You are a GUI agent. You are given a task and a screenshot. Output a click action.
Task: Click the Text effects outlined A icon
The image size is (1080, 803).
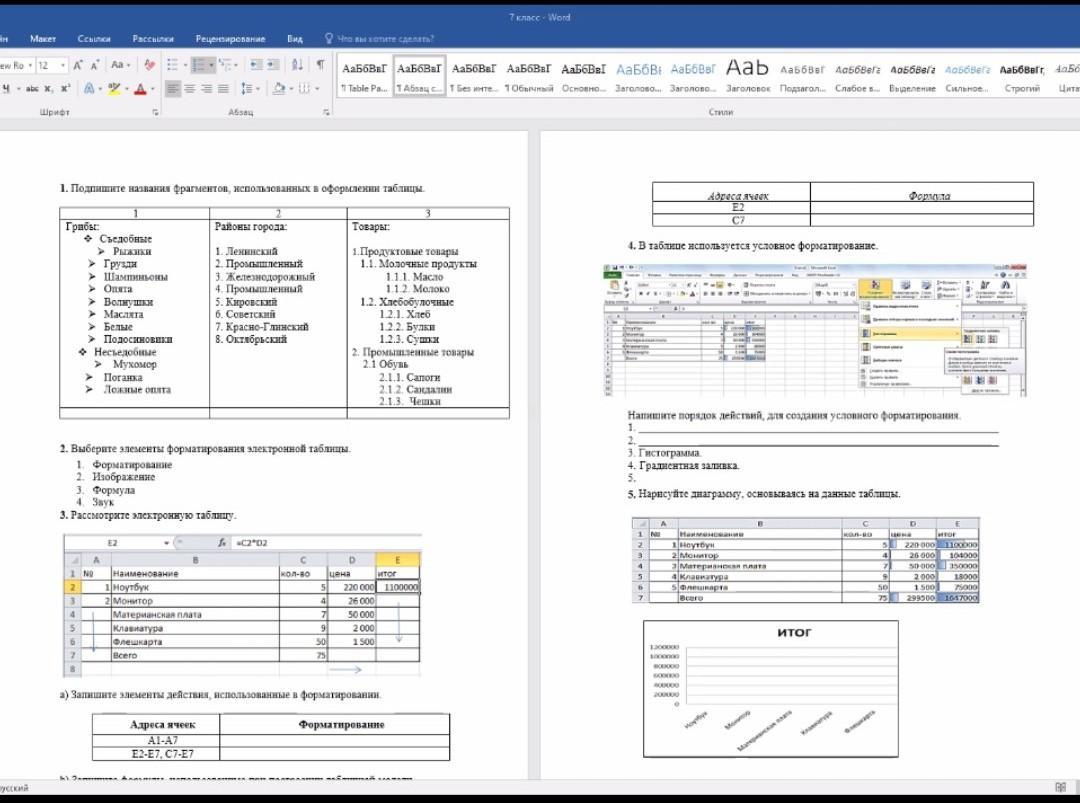click(x=90, y=89)
